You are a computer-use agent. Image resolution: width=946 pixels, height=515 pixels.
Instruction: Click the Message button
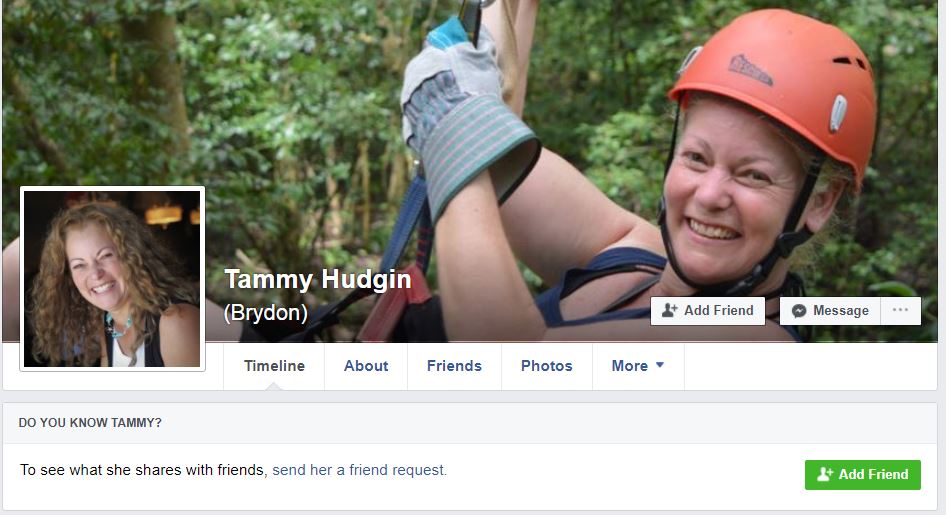point(830,311)
